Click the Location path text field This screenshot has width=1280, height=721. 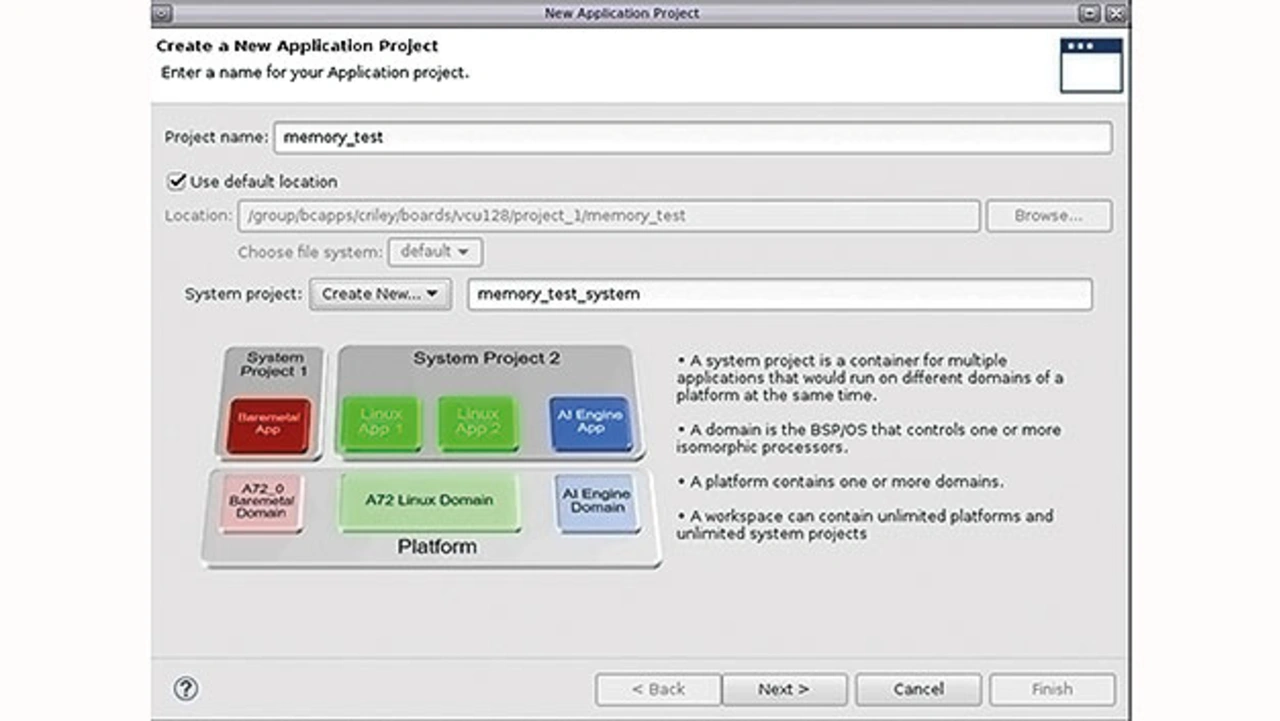[x=608, y=216]
